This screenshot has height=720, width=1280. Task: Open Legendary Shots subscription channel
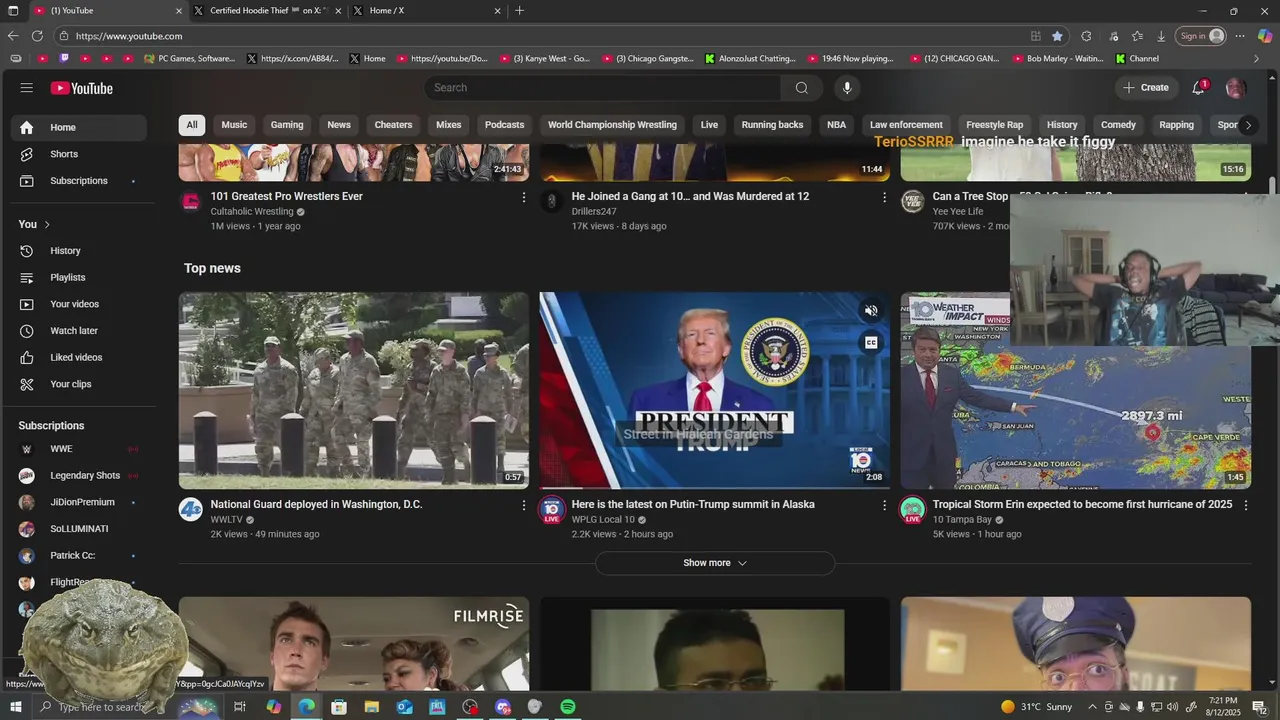click(x=79, y=476)
